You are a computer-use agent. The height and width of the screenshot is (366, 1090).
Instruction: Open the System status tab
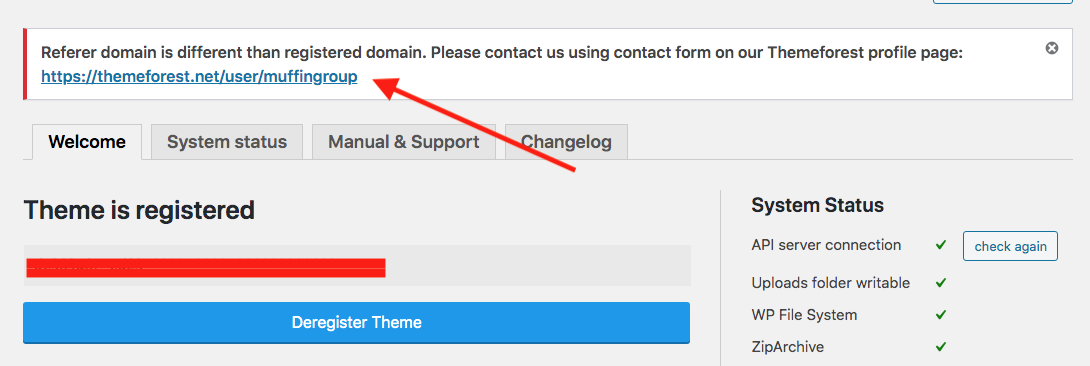point(227,142)
